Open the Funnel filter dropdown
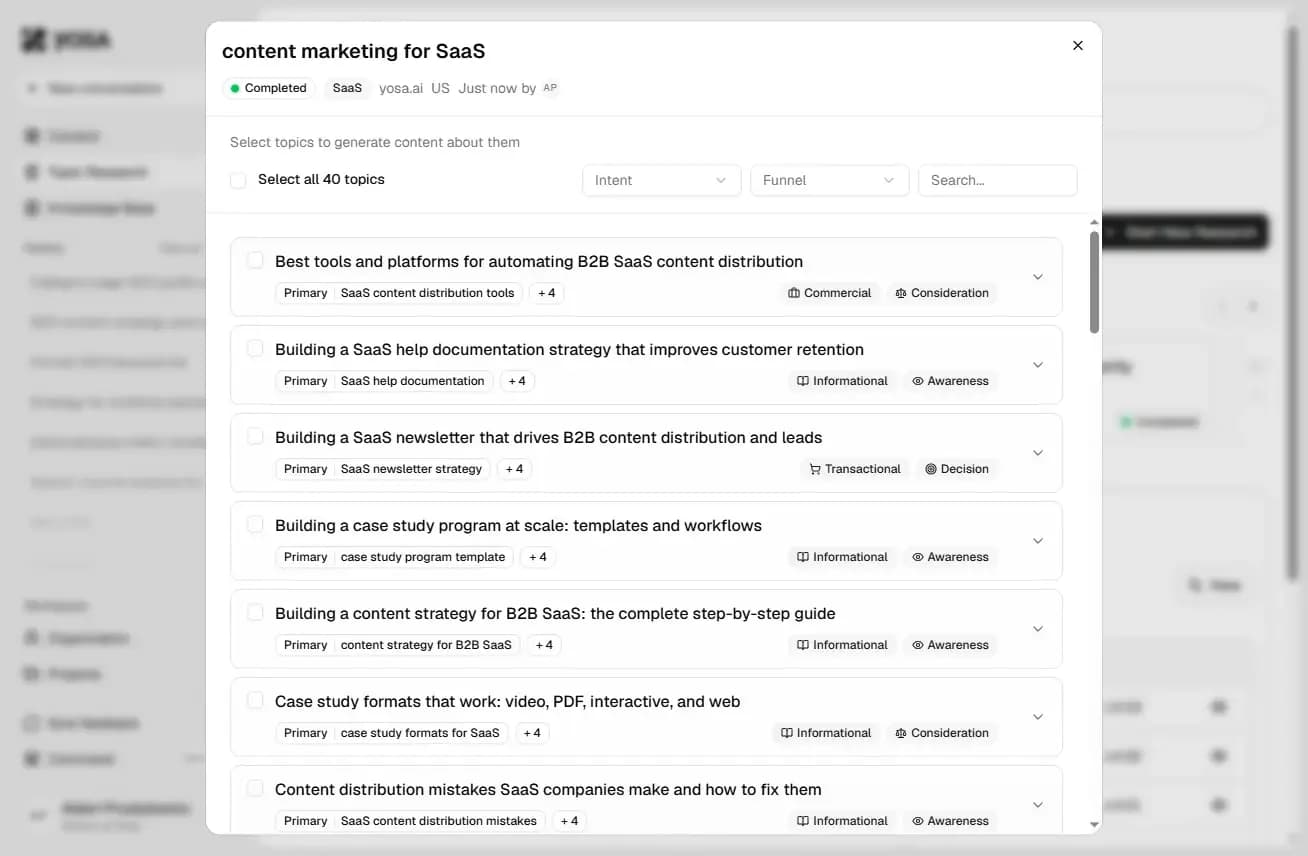The width and height of the screenshot is (1308, 856). pos(829,180)
